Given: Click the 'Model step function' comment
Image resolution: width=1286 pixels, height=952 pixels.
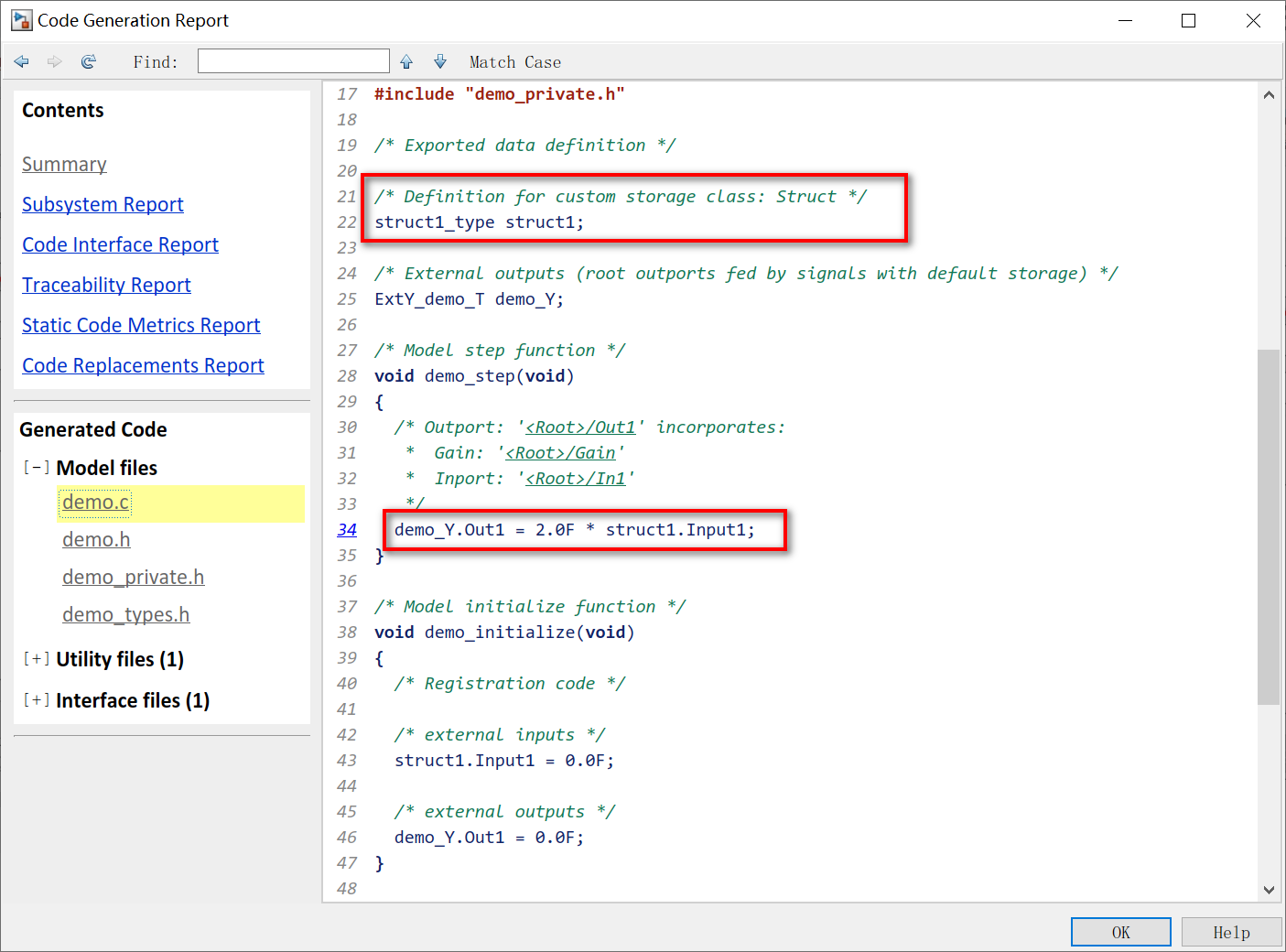Looking at the screenshot, I should pyautogui.click(x=500, y=351).
